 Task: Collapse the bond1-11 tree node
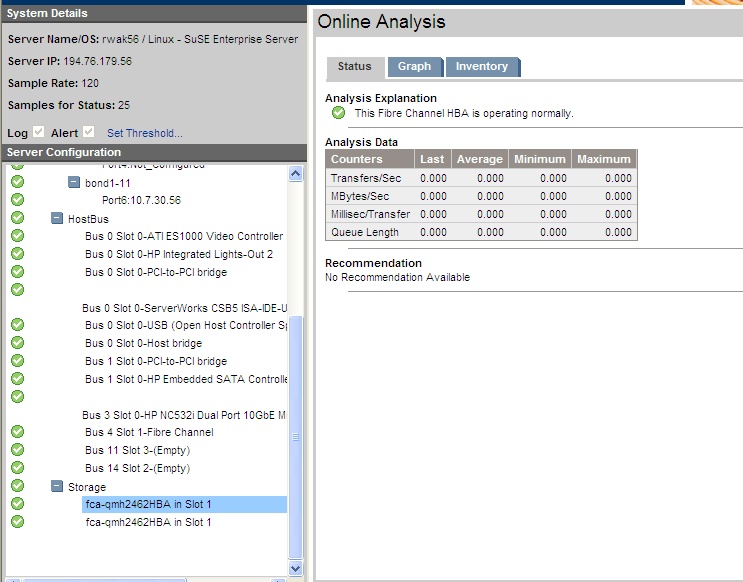click(74, 183)
